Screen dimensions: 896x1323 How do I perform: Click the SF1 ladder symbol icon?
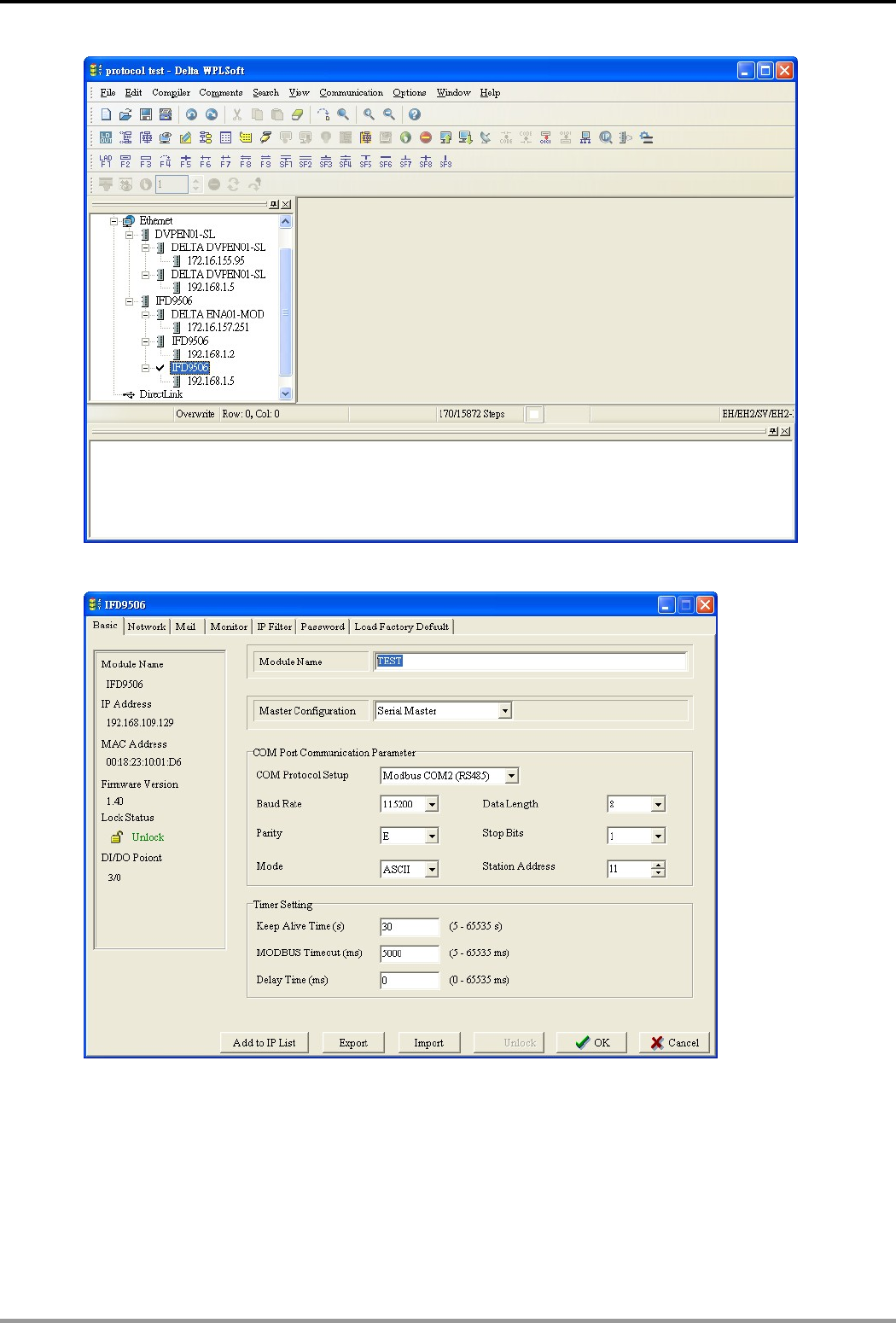(x=286, y=160)
